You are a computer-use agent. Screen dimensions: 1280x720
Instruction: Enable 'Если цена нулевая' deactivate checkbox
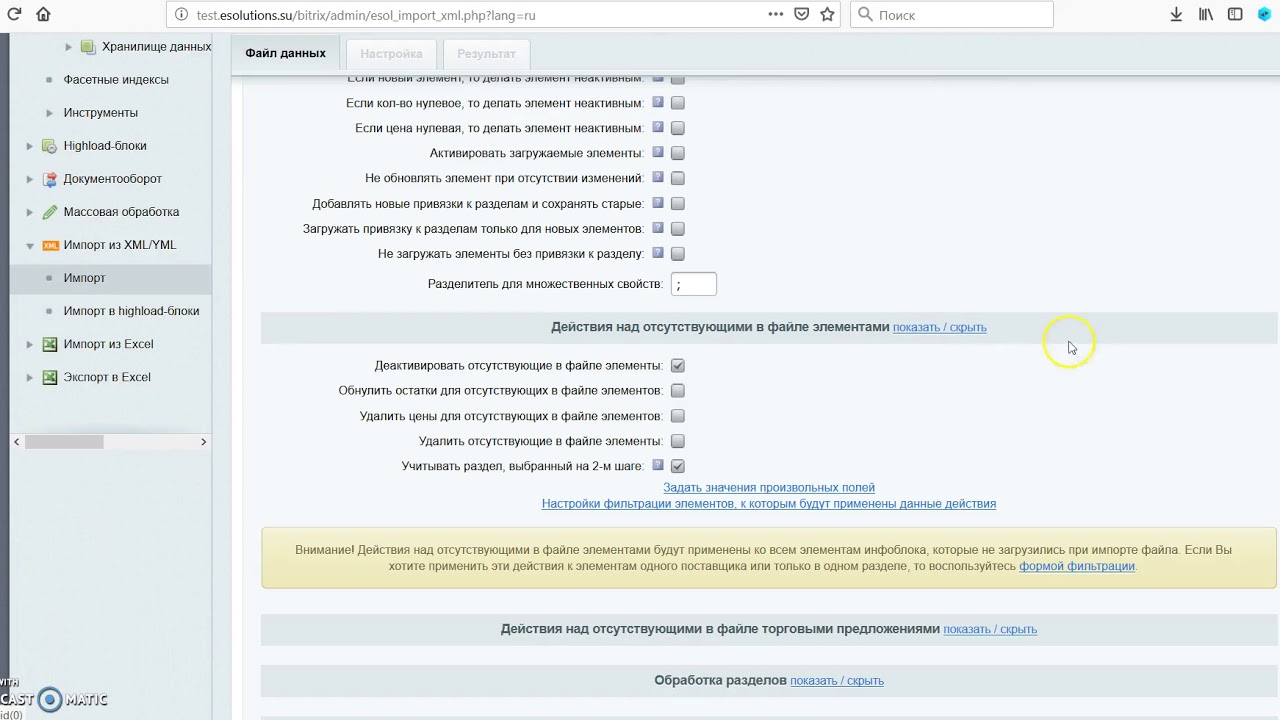coord(678,128)
